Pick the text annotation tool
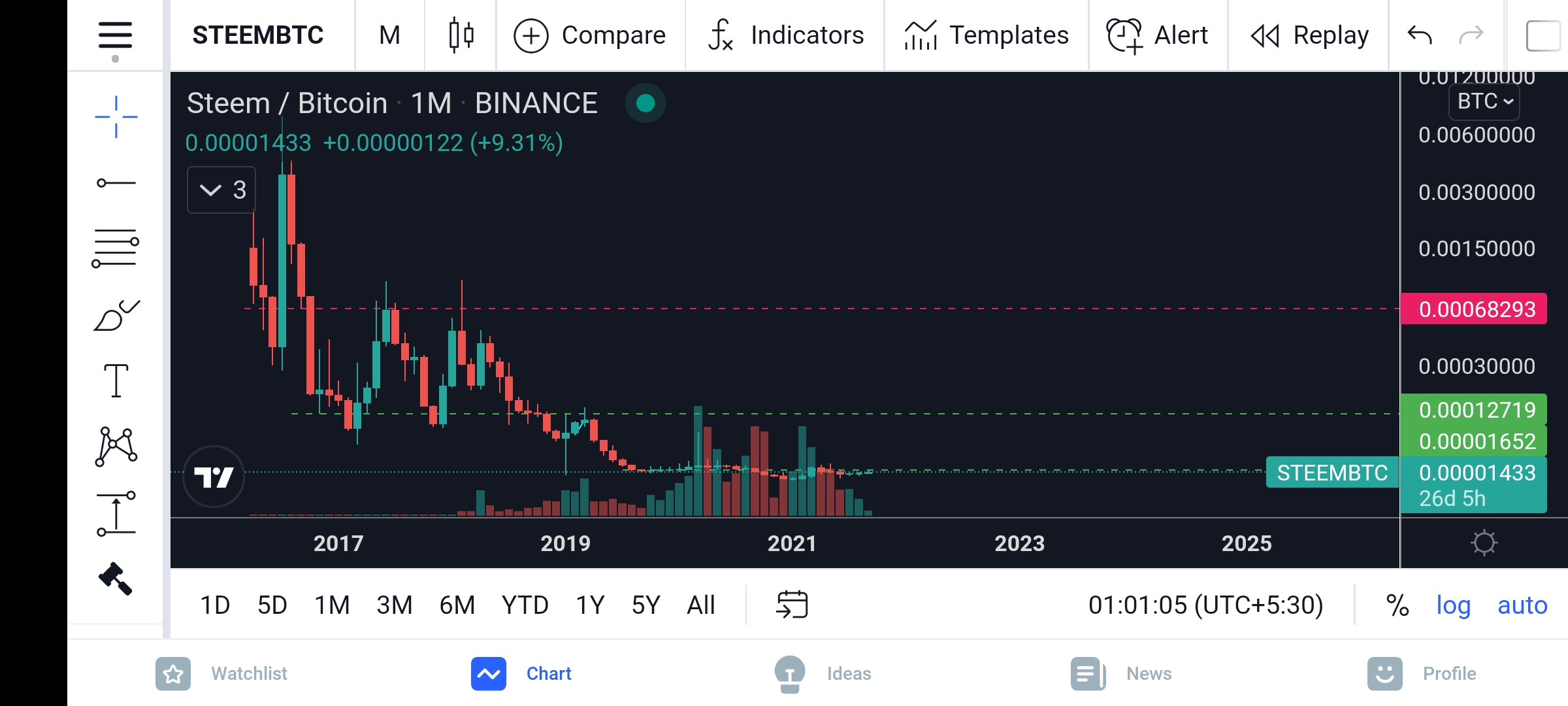 (x=116, y=380)
